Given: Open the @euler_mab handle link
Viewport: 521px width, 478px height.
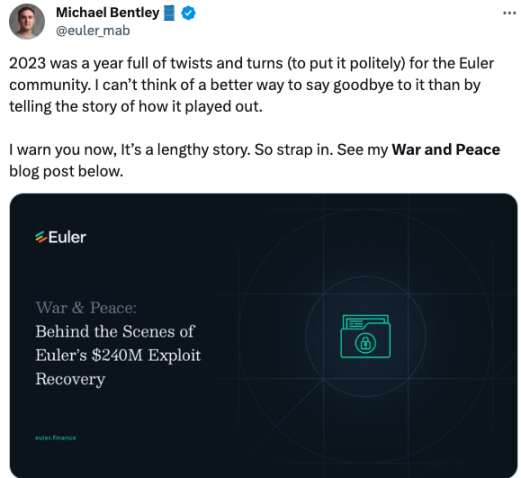Looking at the screenshot, I should (x=93, y=31).
